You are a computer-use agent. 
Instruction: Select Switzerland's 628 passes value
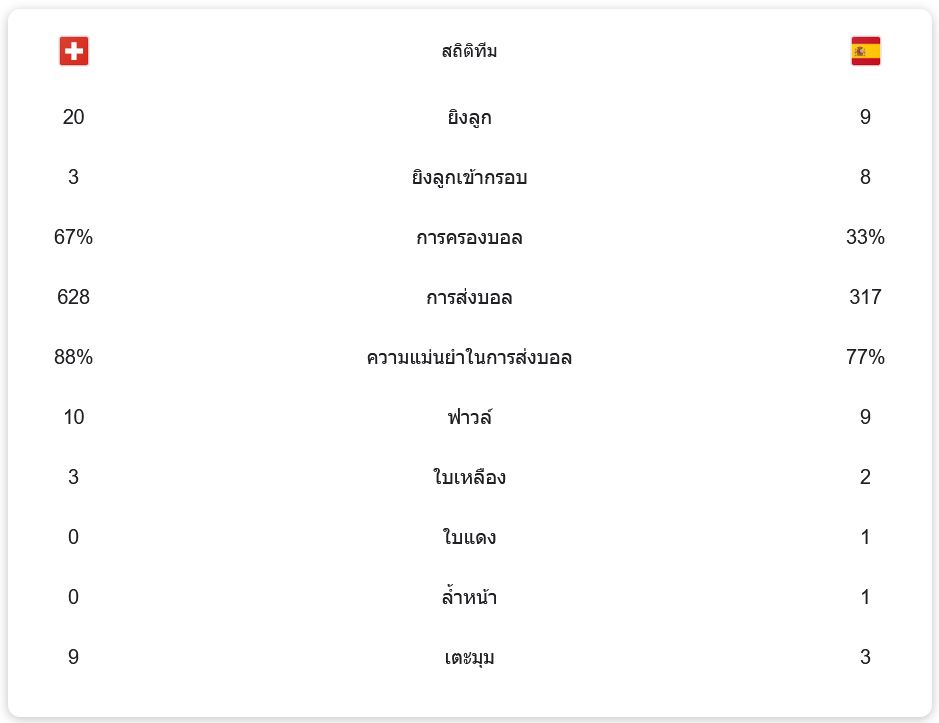[x=74, y=298]
